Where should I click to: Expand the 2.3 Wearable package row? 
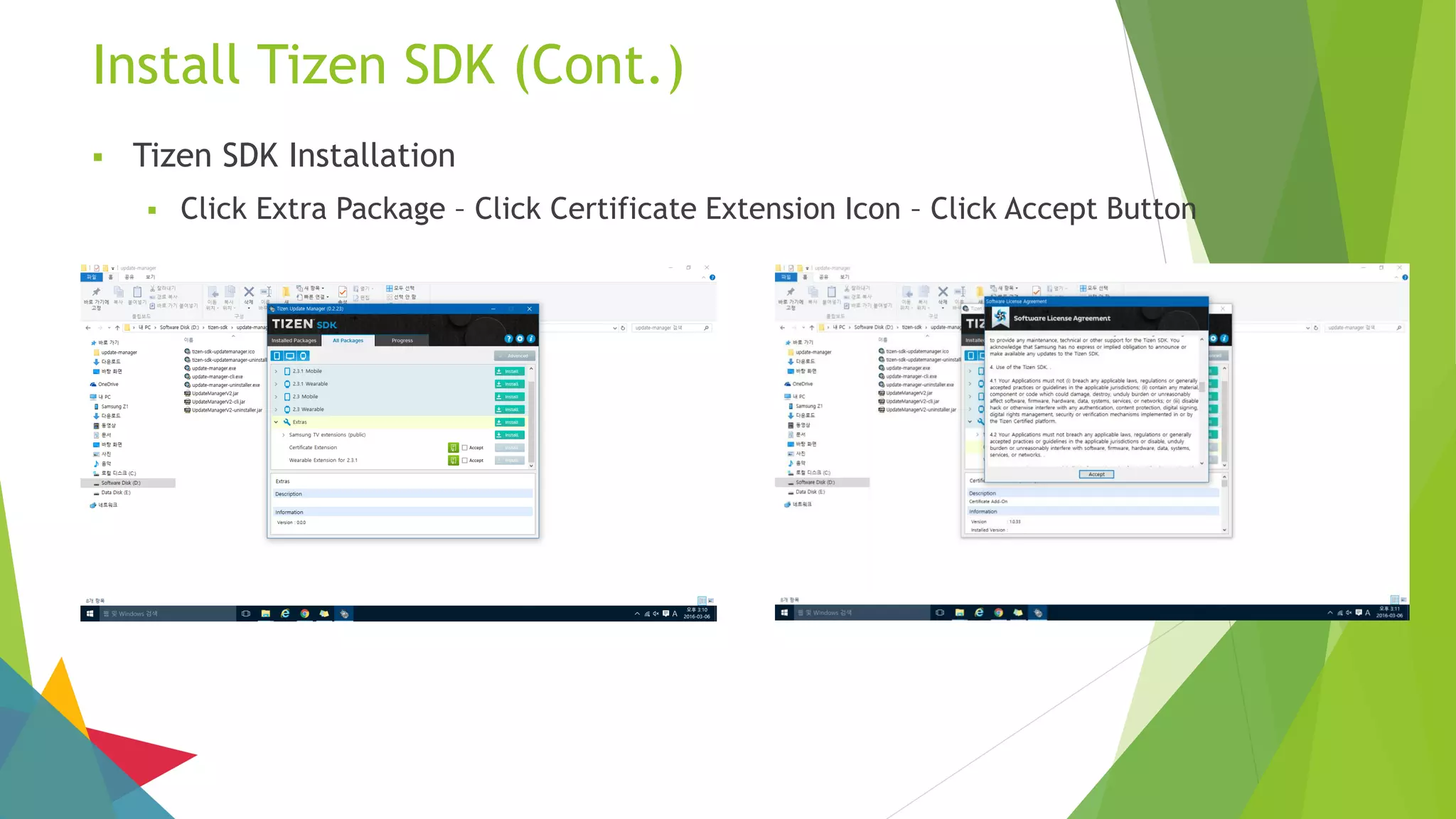pyautogui.click(x=277, y=409)
